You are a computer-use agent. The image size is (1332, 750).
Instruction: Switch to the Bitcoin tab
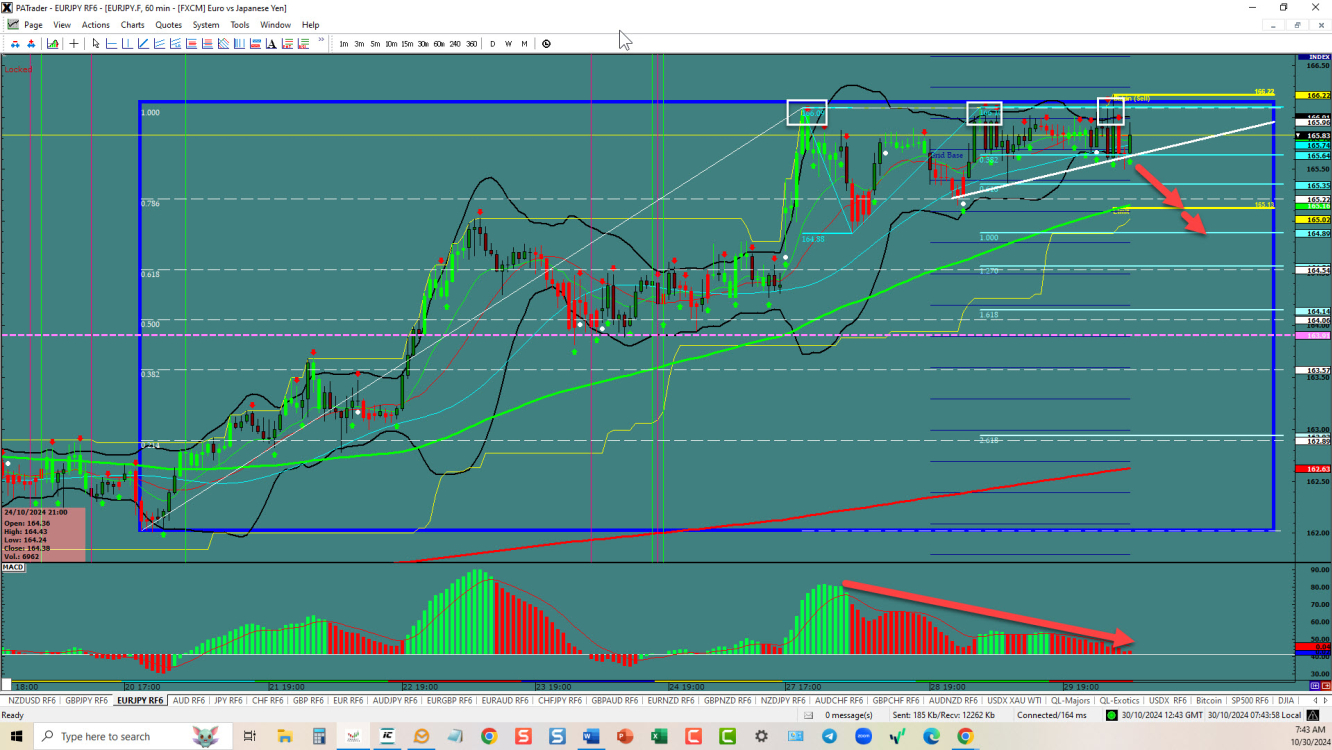point(1209,701)
